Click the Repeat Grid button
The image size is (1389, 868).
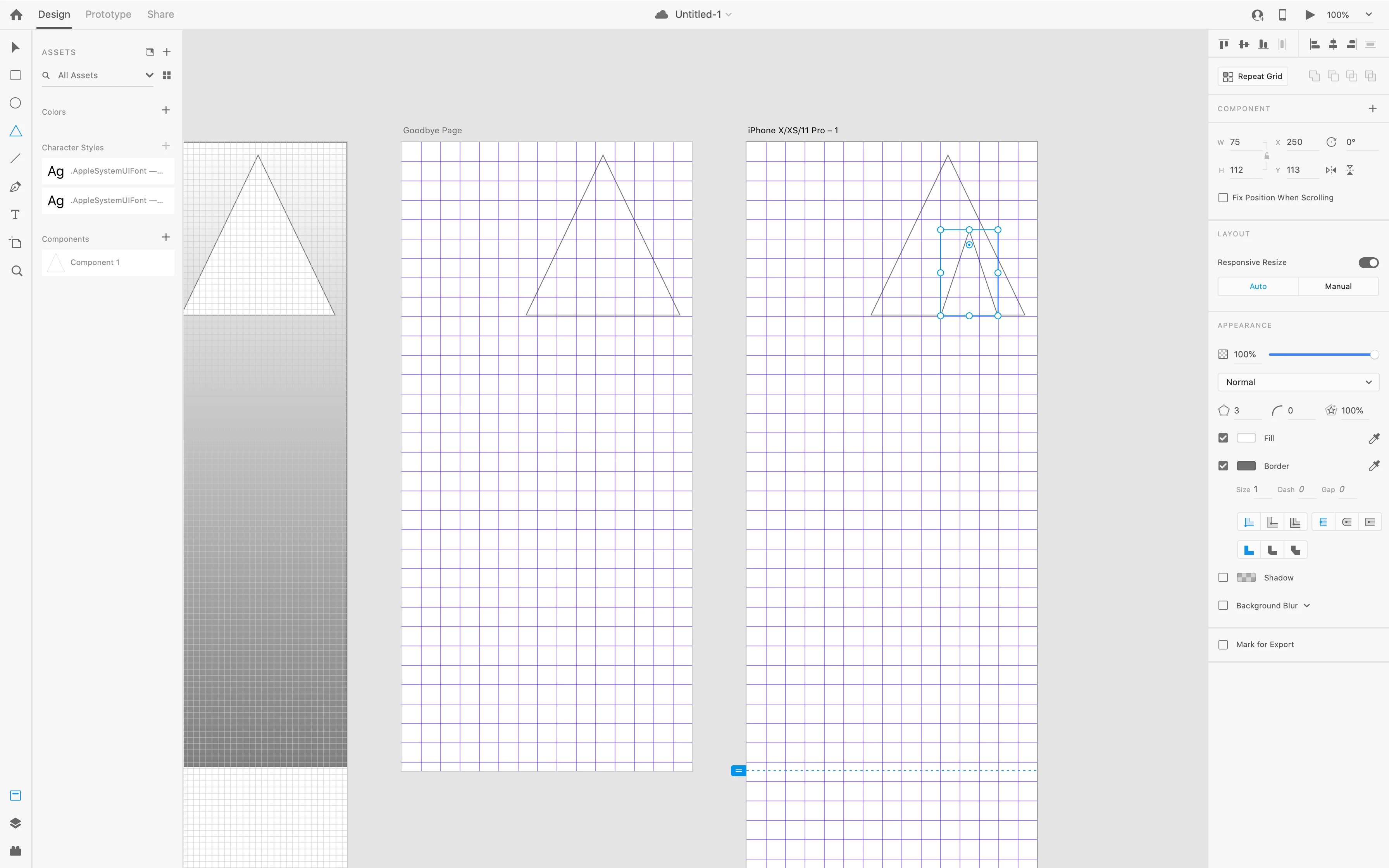pos(1253,76)
